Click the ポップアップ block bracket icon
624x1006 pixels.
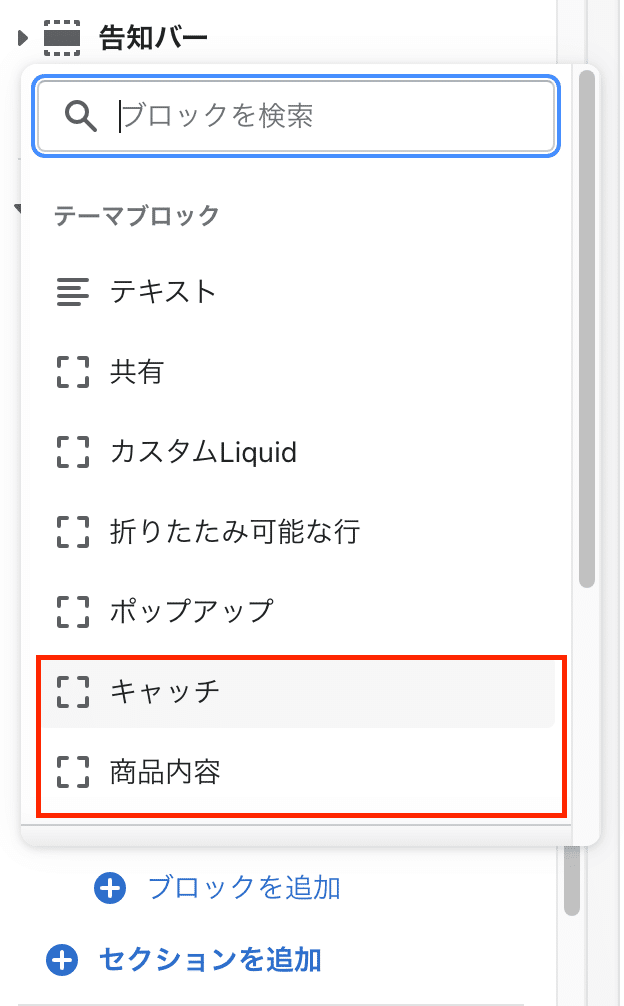click(x=73, y=611)
